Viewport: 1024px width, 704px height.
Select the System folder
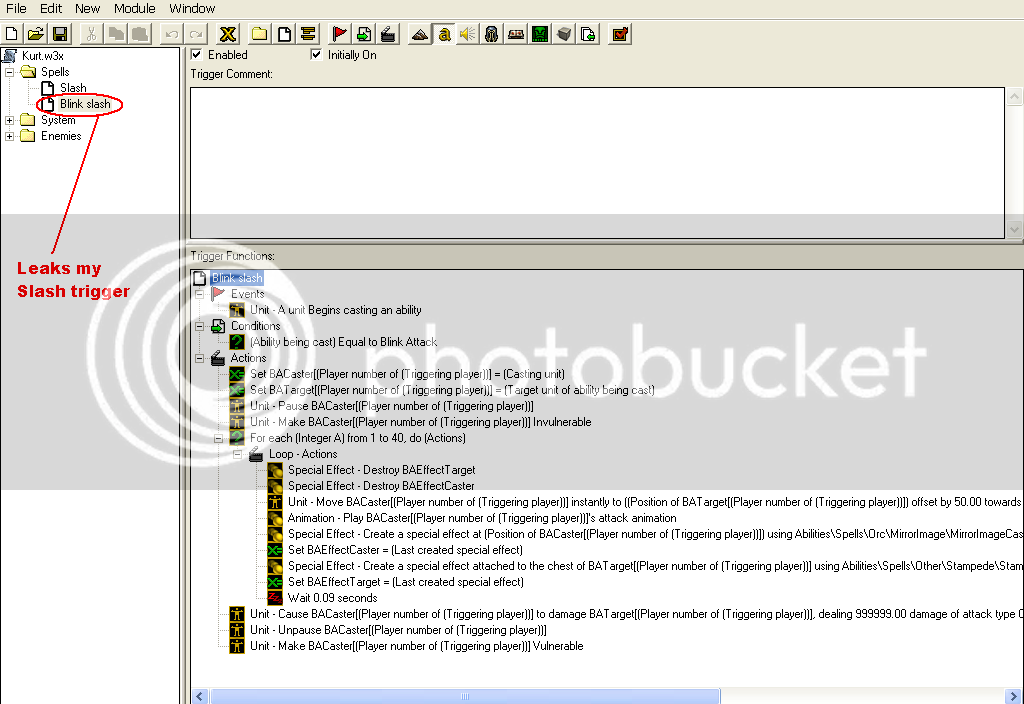coord(58,120)
